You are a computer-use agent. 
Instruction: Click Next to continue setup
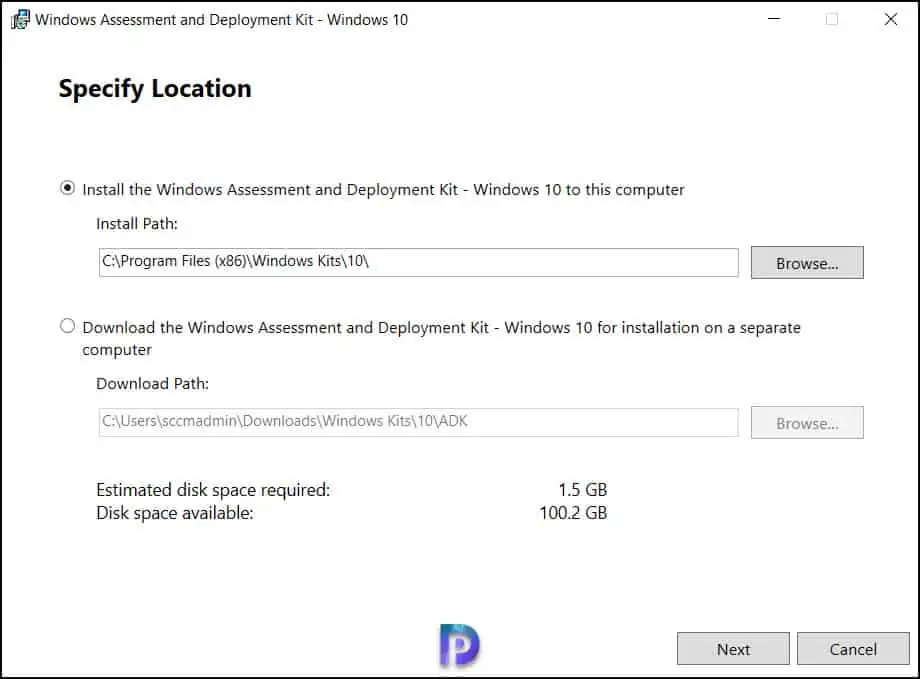(733, 648)
